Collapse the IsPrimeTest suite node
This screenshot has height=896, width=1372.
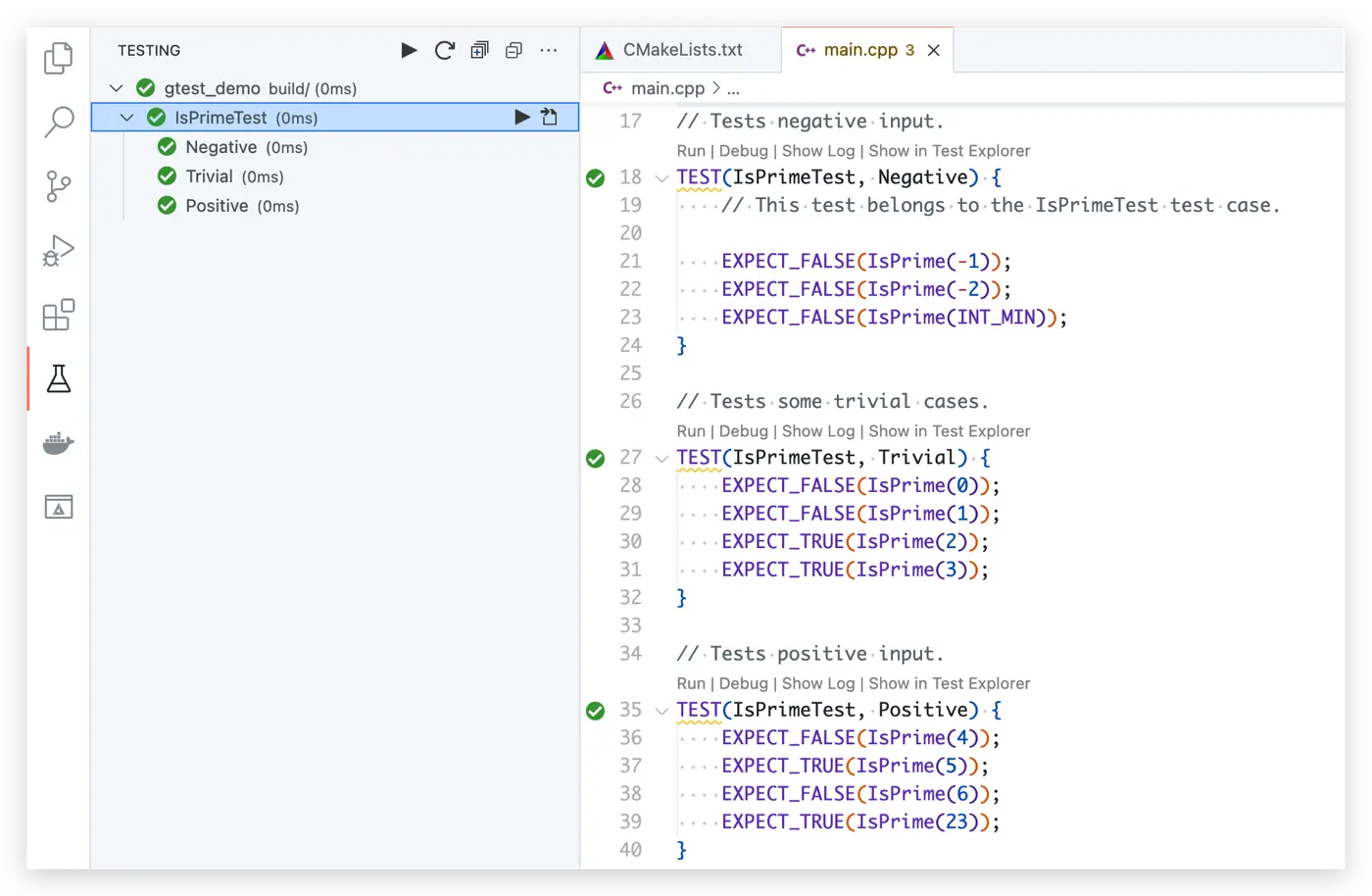point(127,118)
